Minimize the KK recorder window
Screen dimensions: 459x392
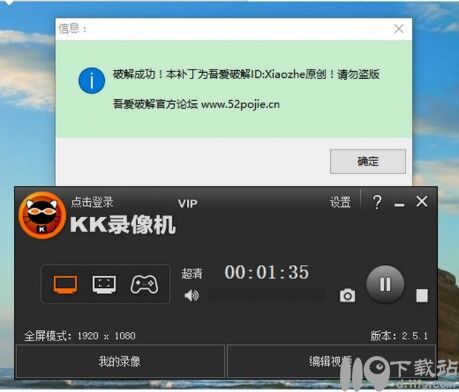pyautogui.click(x=399, y=204)
